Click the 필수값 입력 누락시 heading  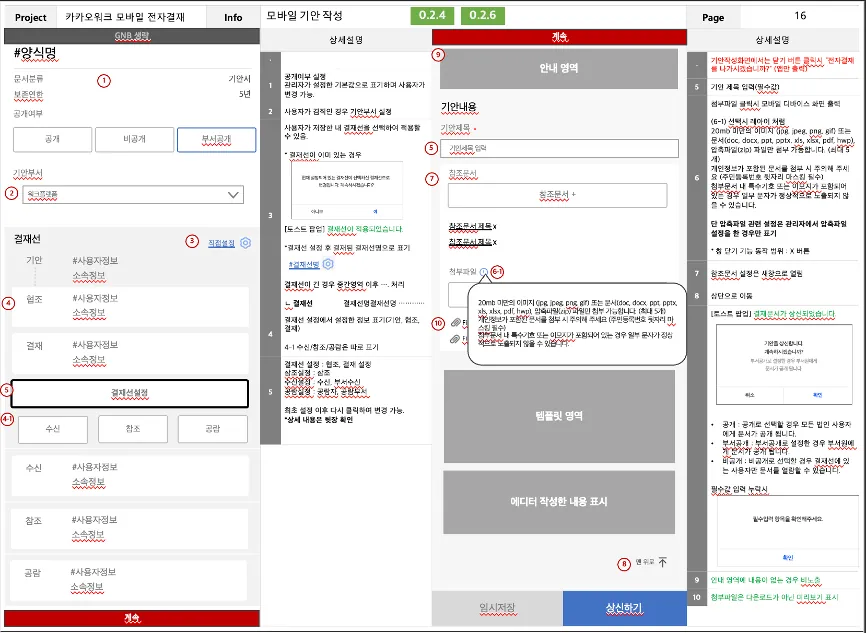[739, 489]
